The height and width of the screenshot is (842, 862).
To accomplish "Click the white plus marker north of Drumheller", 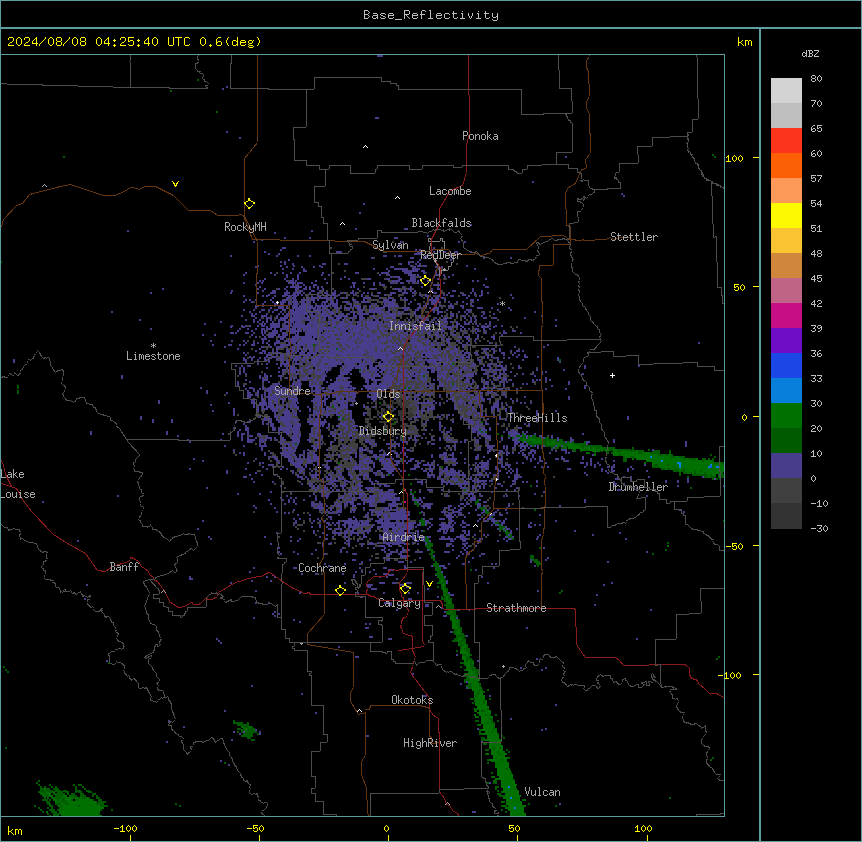I will point(612,375).
